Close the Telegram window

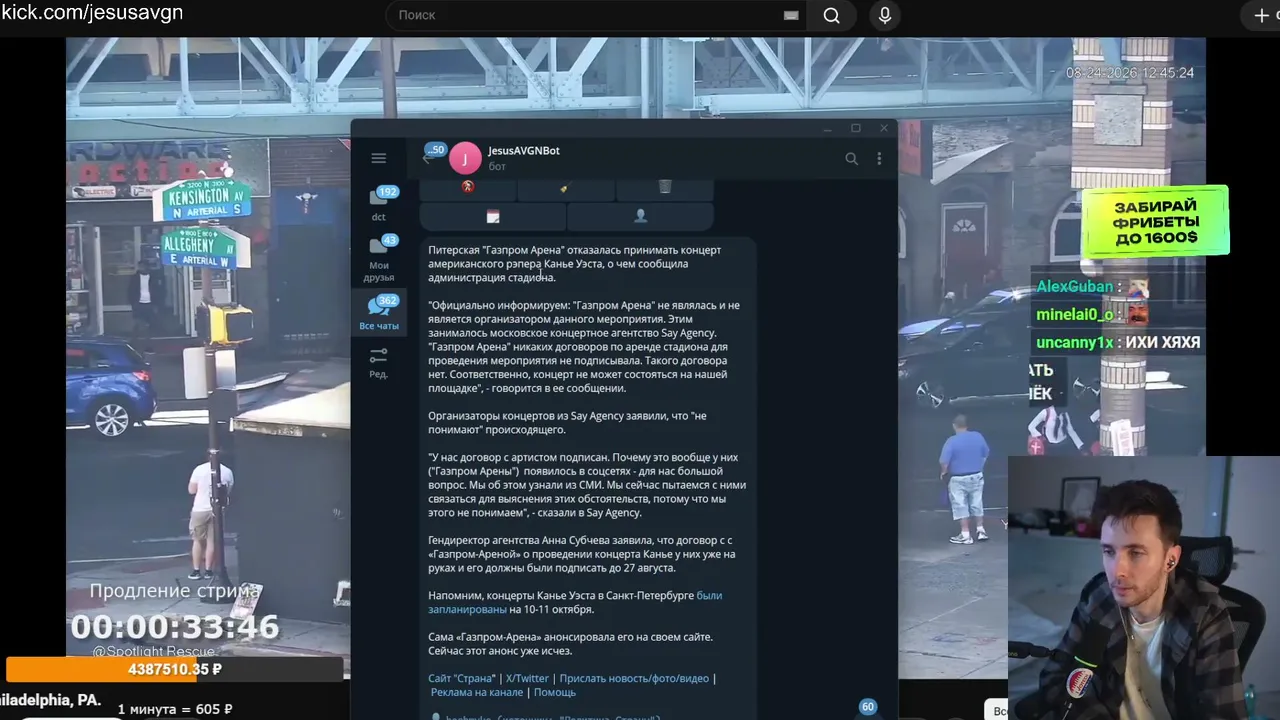(883, 129)
